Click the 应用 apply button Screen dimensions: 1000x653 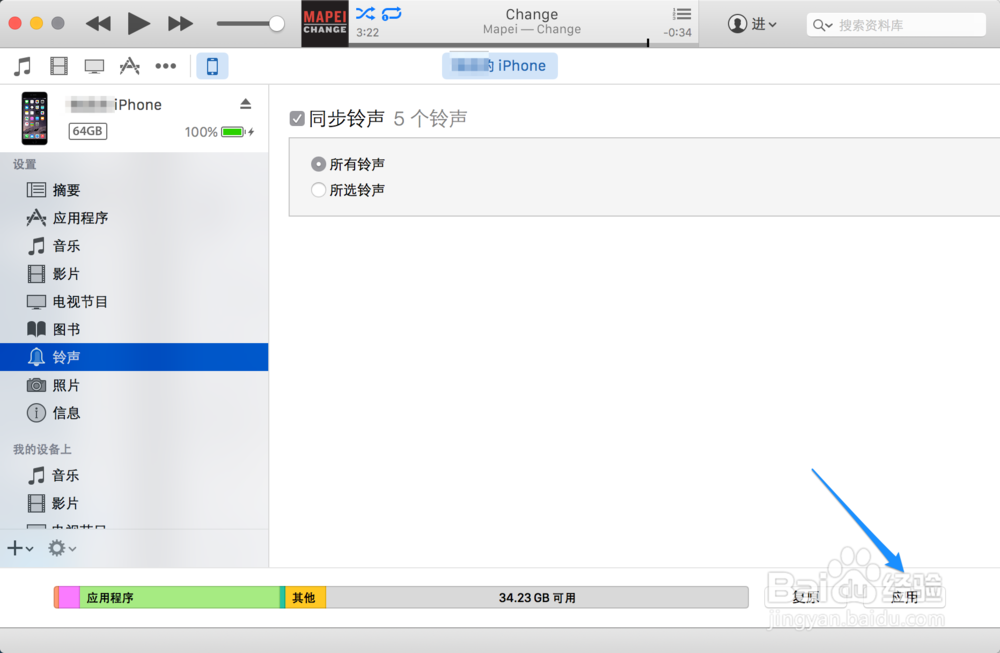point(904,598)
